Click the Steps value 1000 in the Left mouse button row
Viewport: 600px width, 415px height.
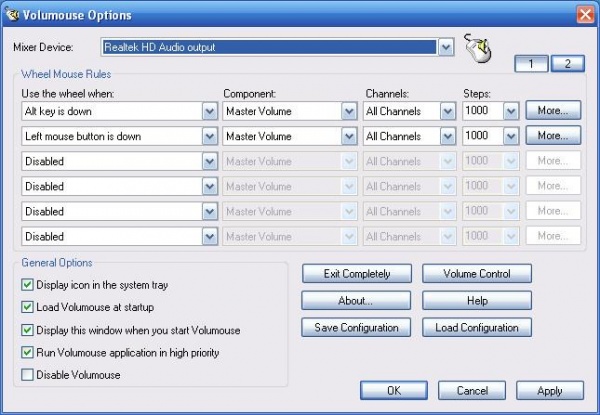coord(477,135)
